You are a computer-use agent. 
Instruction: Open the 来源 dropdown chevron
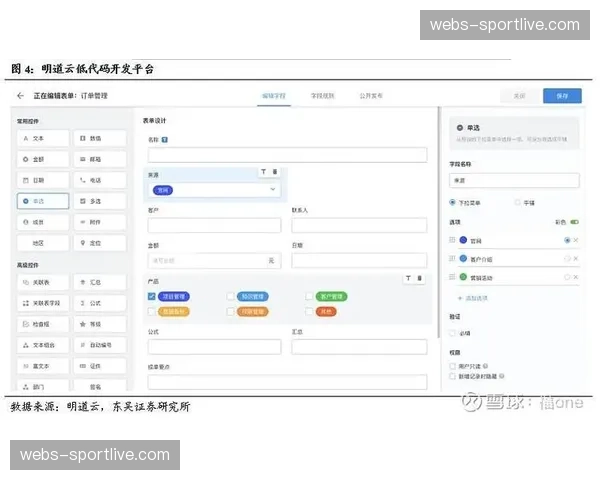point(273,189)
